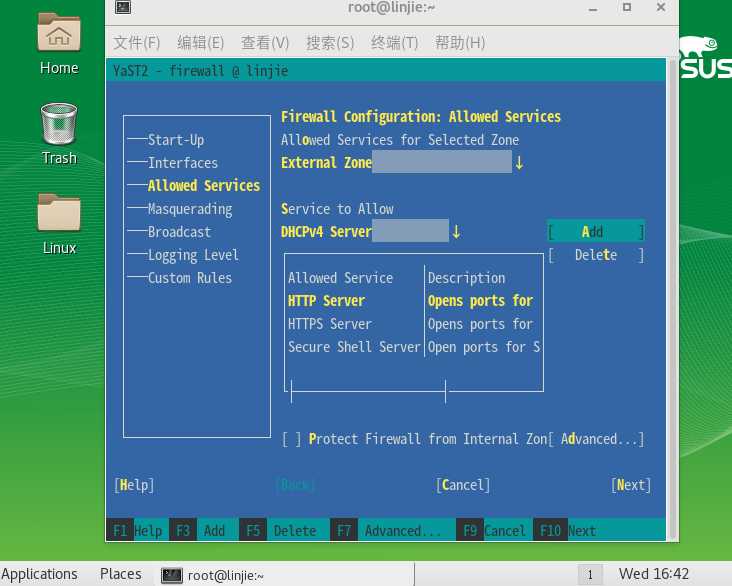Maximize the terminal window
Image resolution: width=732 pixels, height=586 pixels.
tap(627, 7)
